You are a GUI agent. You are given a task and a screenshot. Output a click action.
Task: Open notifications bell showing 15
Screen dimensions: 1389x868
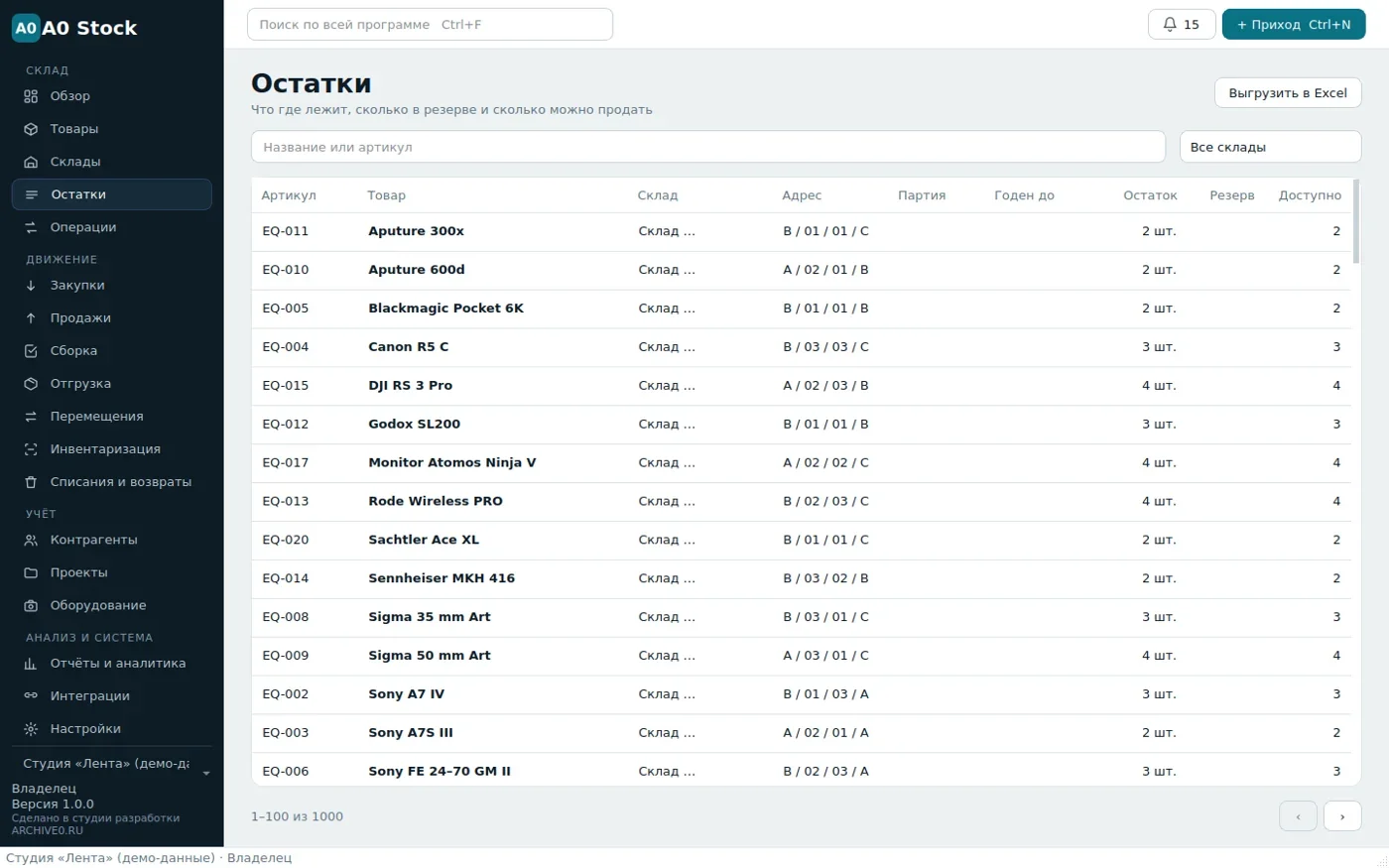(x=1182, y=25)
